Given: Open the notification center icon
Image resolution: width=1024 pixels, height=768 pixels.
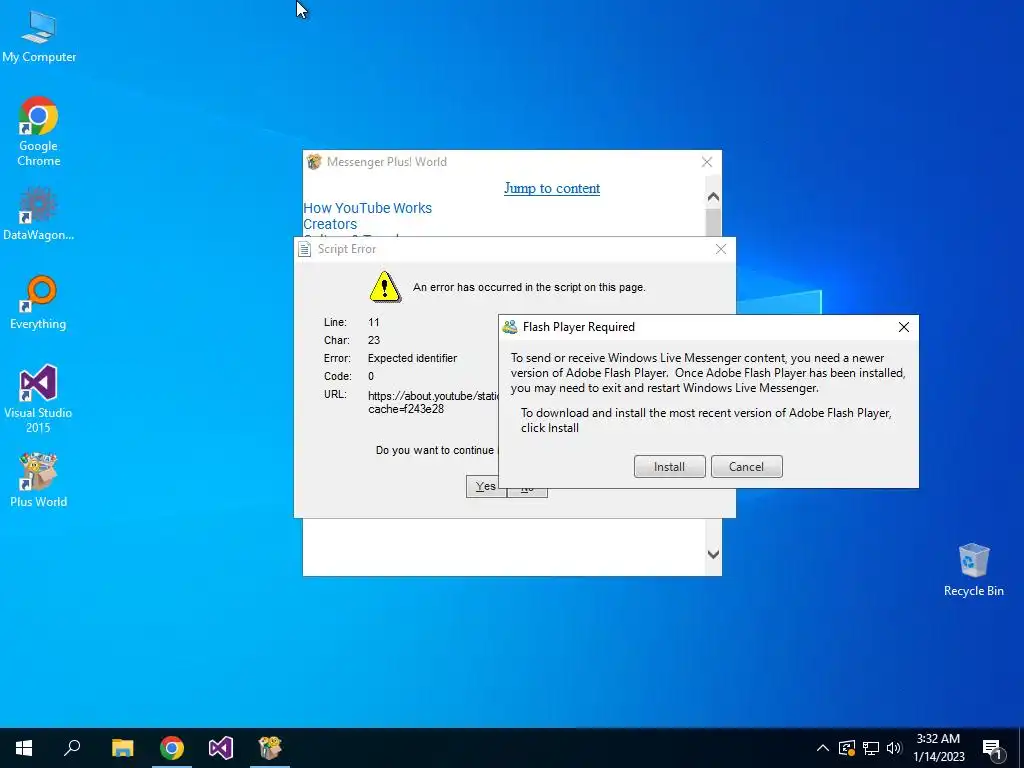Looking at the screenshot, I should click(992, 749).
